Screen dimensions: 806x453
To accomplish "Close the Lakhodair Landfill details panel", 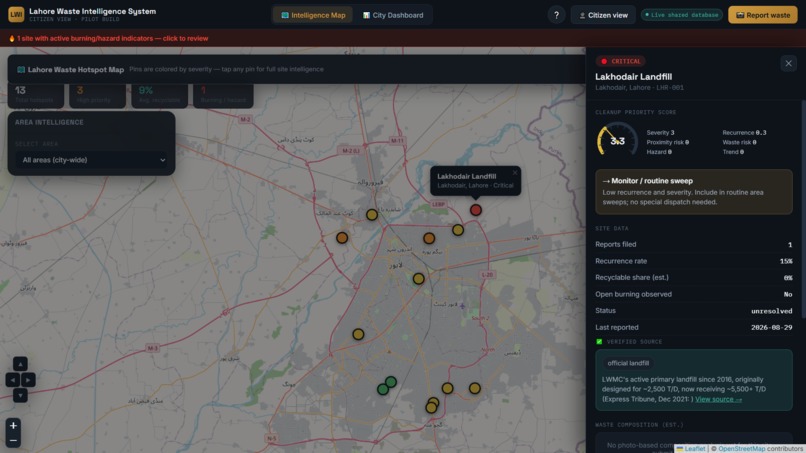I will pos(788,63).
